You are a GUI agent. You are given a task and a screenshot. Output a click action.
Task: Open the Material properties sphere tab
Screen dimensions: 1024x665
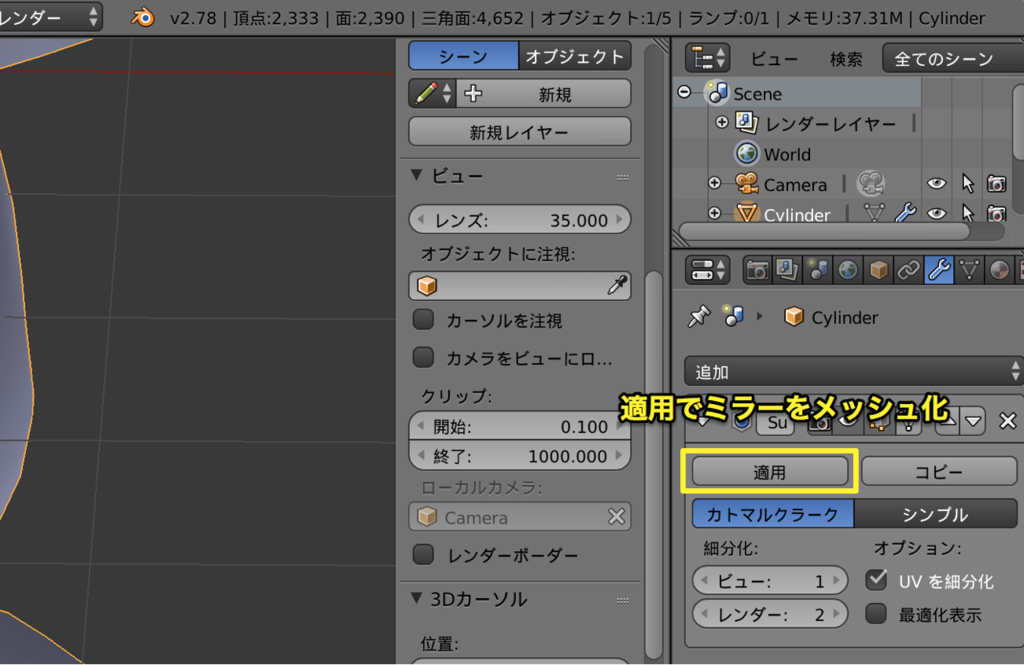999,270
